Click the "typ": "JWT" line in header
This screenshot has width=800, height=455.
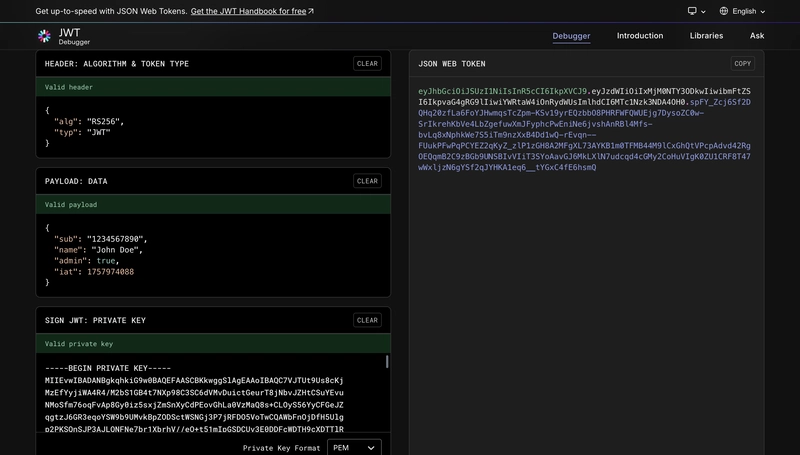tap(82, 132)
